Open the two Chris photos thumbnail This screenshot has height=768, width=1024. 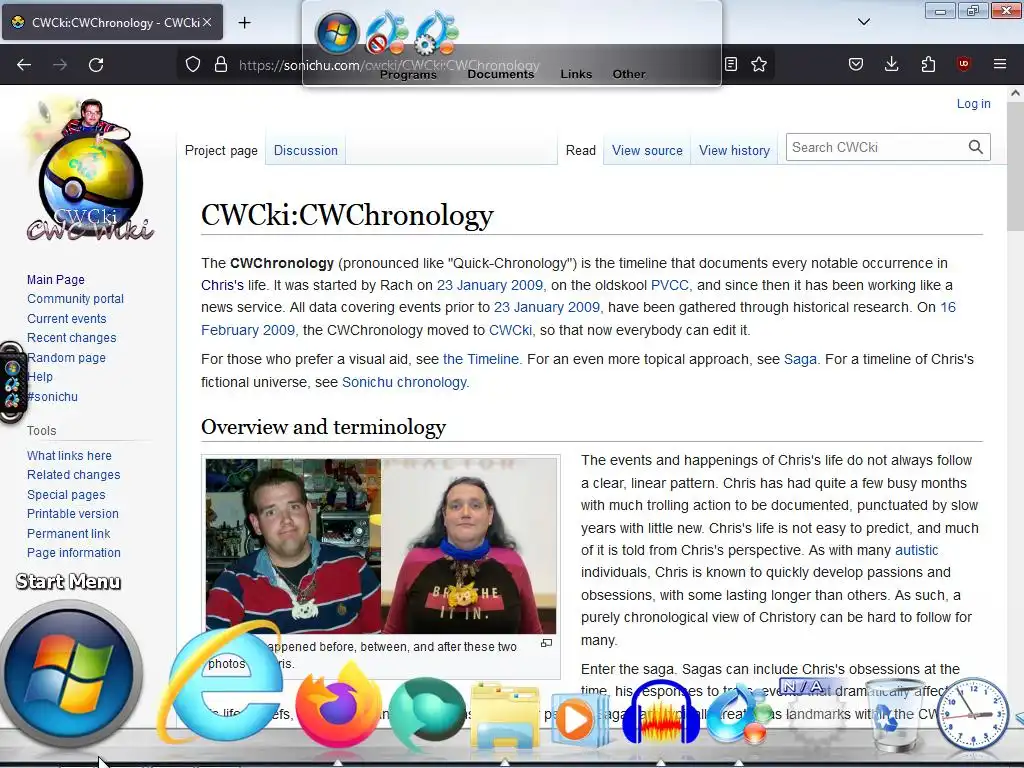click(381, 546)
